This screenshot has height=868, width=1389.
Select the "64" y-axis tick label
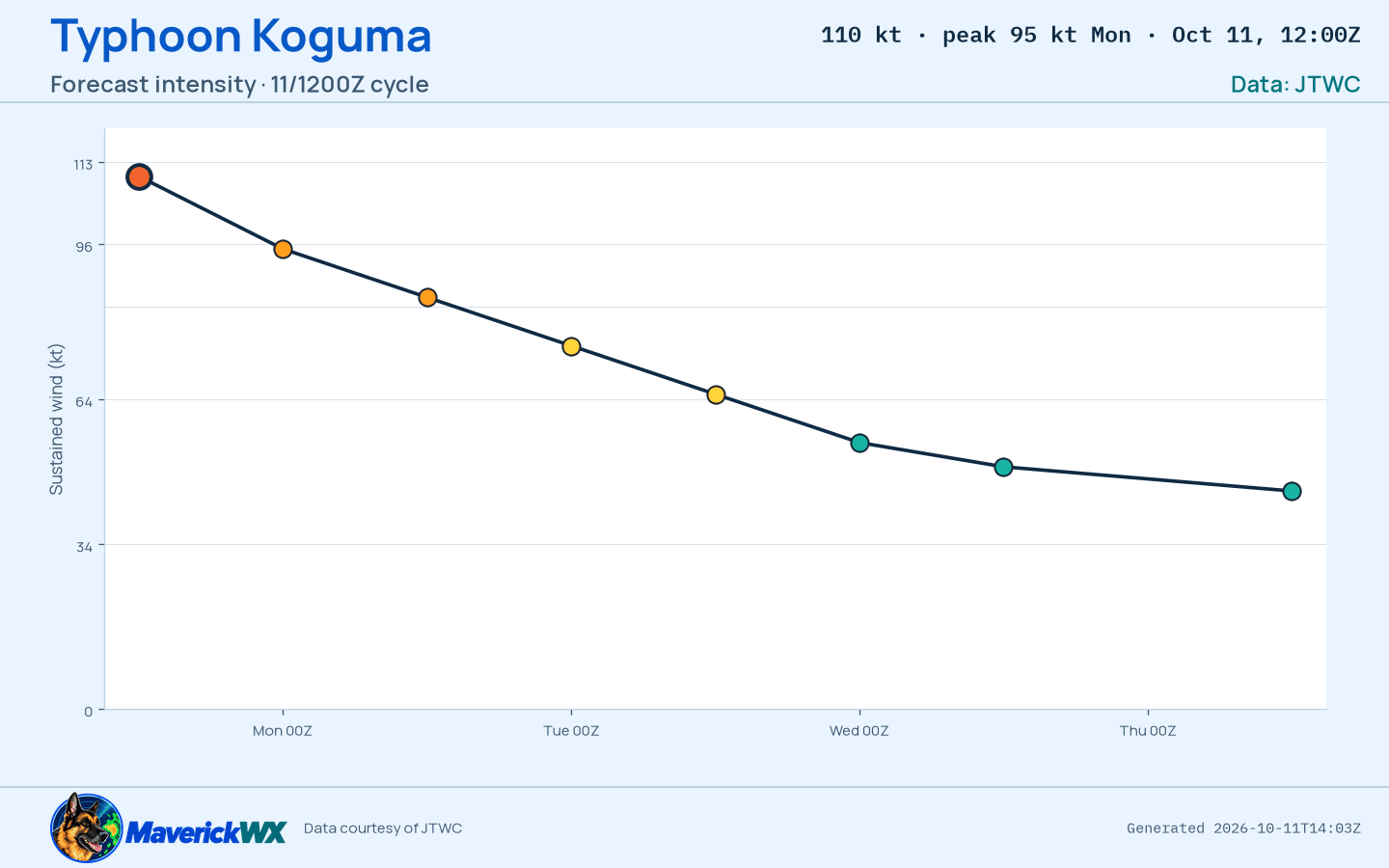[85, 400]
